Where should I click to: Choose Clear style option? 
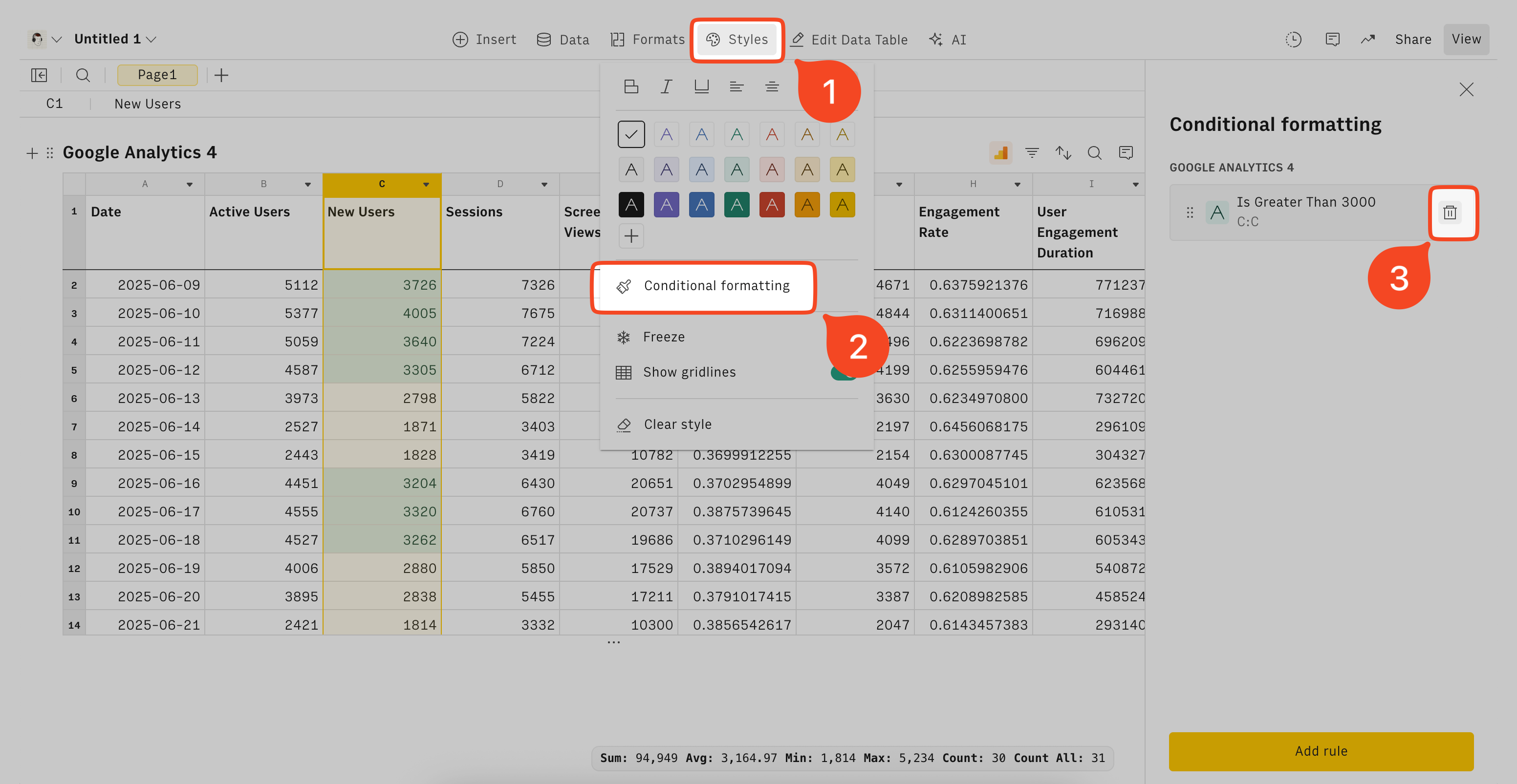678,425
